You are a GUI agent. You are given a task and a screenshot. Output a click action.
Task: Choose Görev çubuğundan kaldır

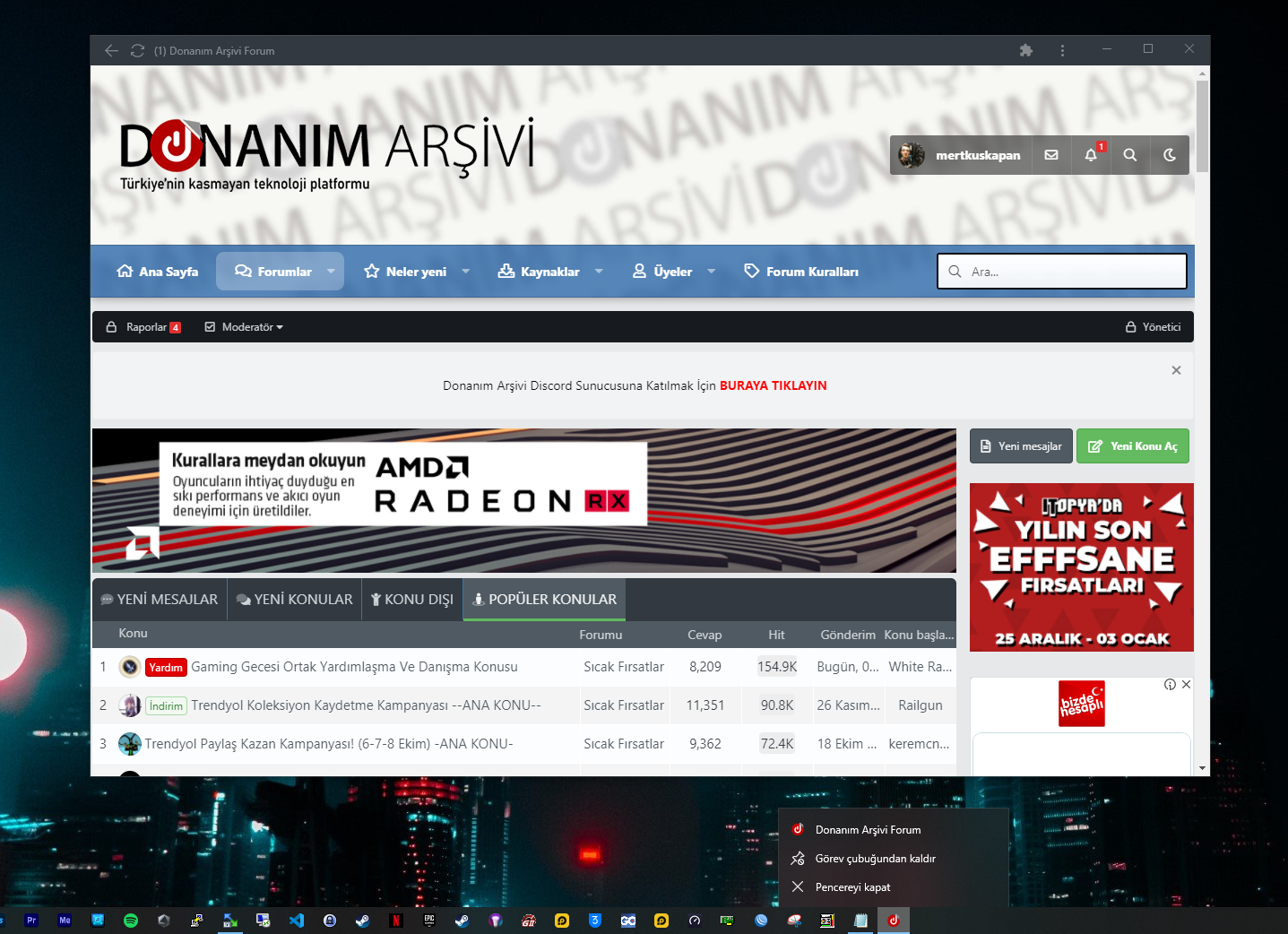[x=894, y=859]
